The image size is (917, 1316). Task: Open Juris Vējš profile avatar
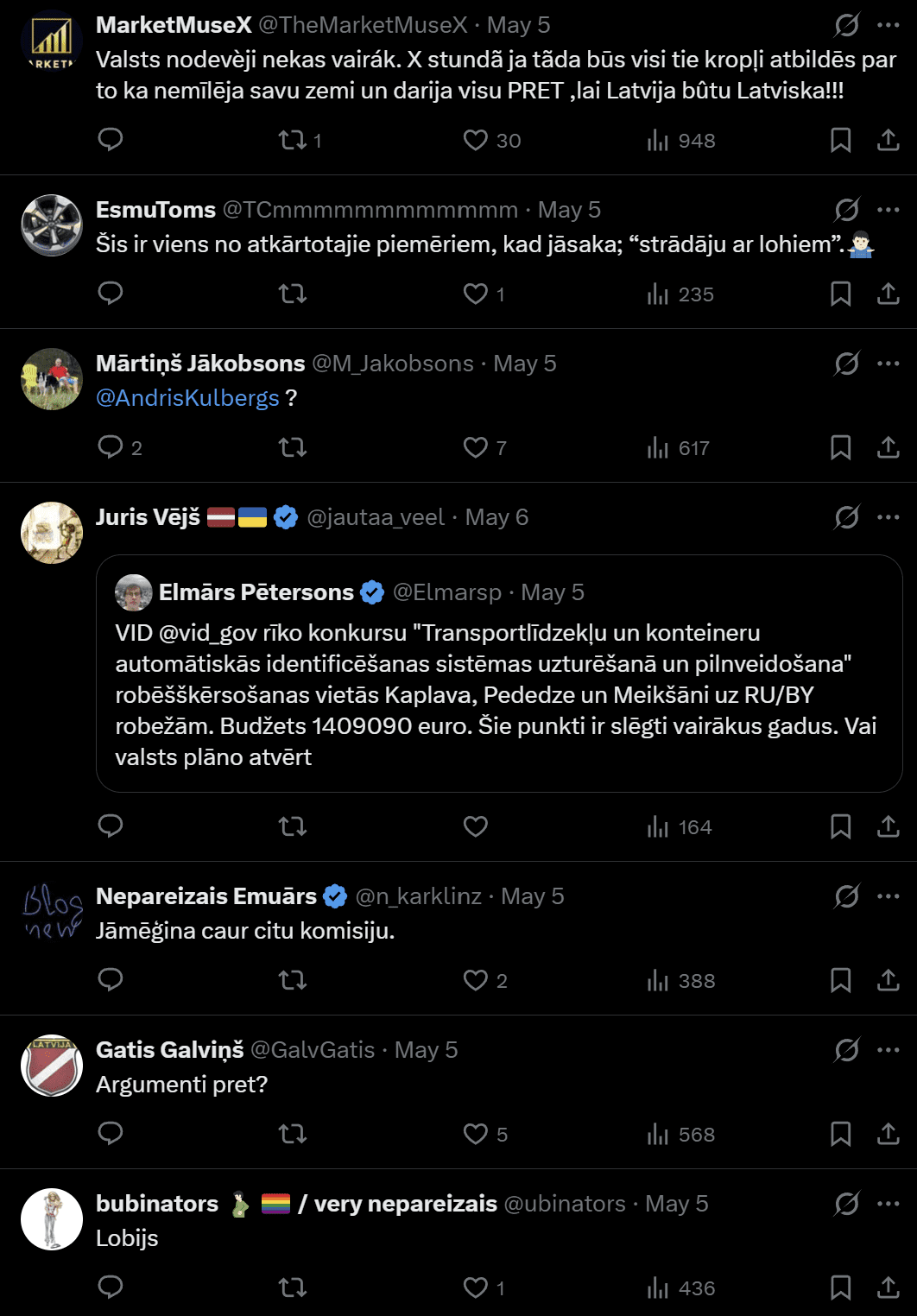(x=52, y=533)
